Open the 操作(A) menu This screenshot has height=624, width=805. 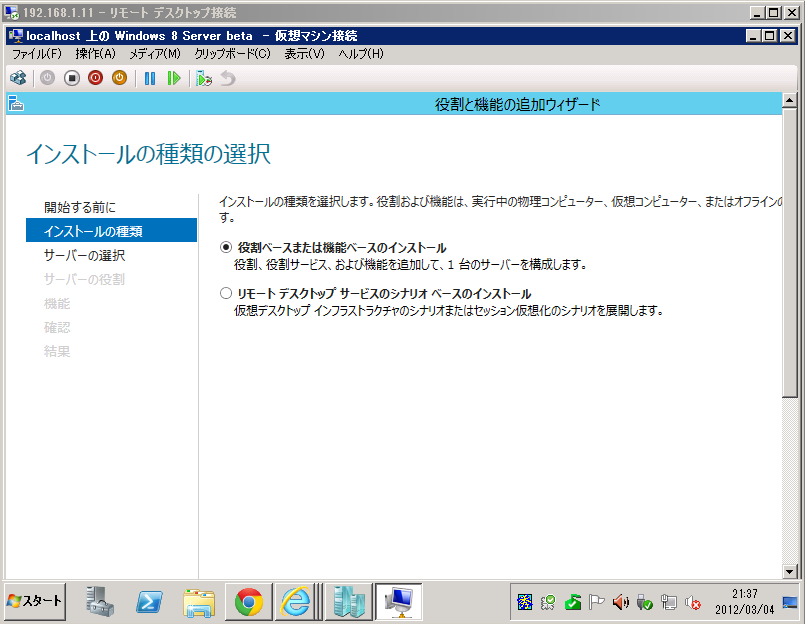point(95,53)
